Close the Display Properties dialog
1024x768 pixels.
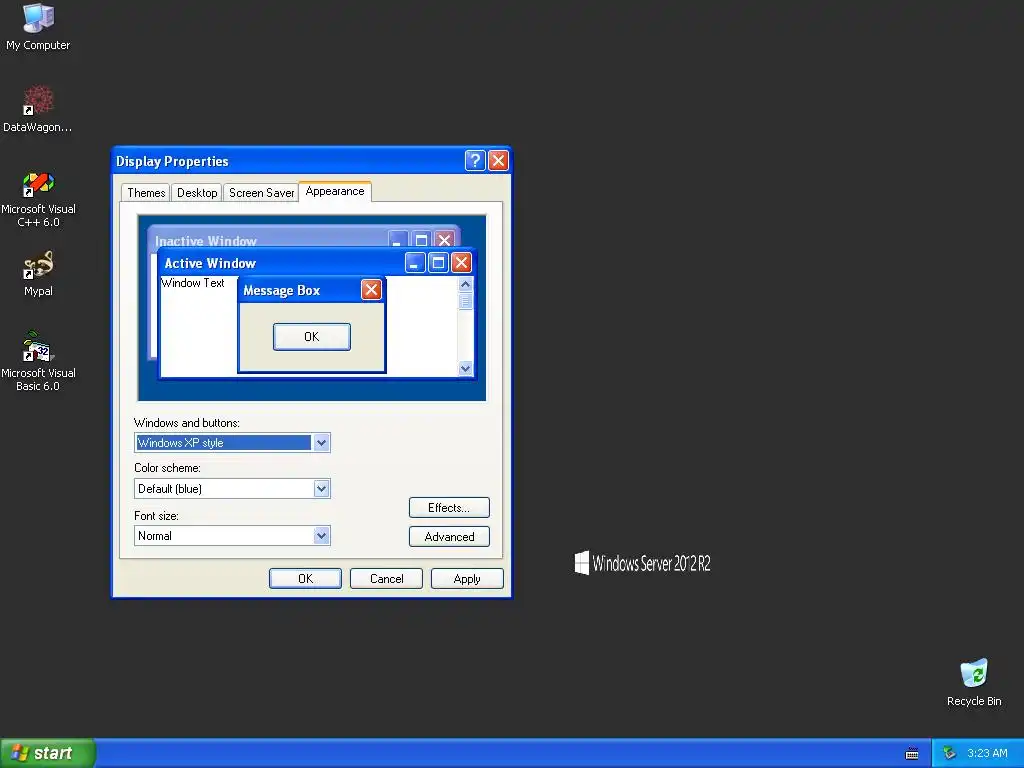point(498,161)
